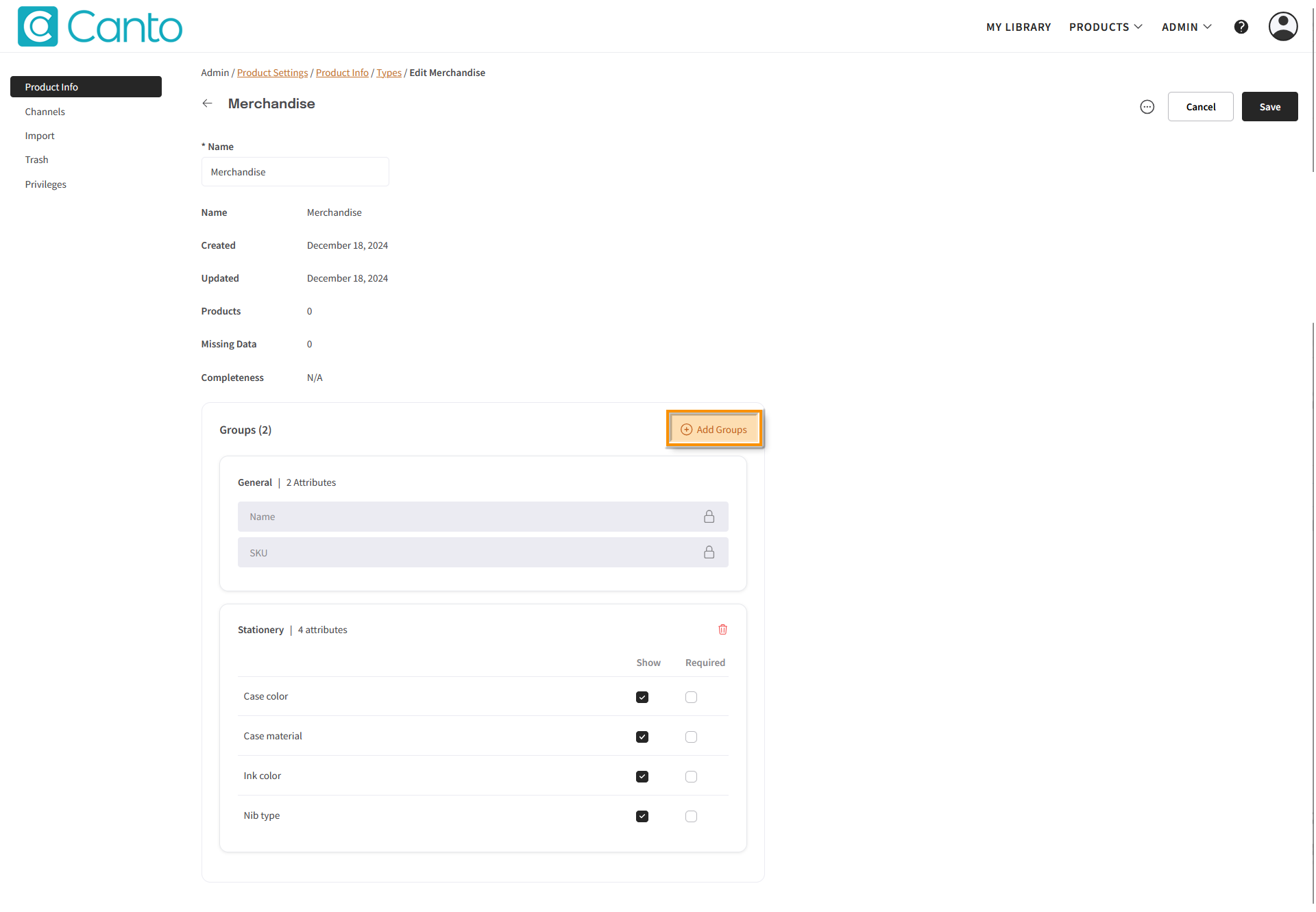Uncheck Show for Case color

[x=642, y=697]
